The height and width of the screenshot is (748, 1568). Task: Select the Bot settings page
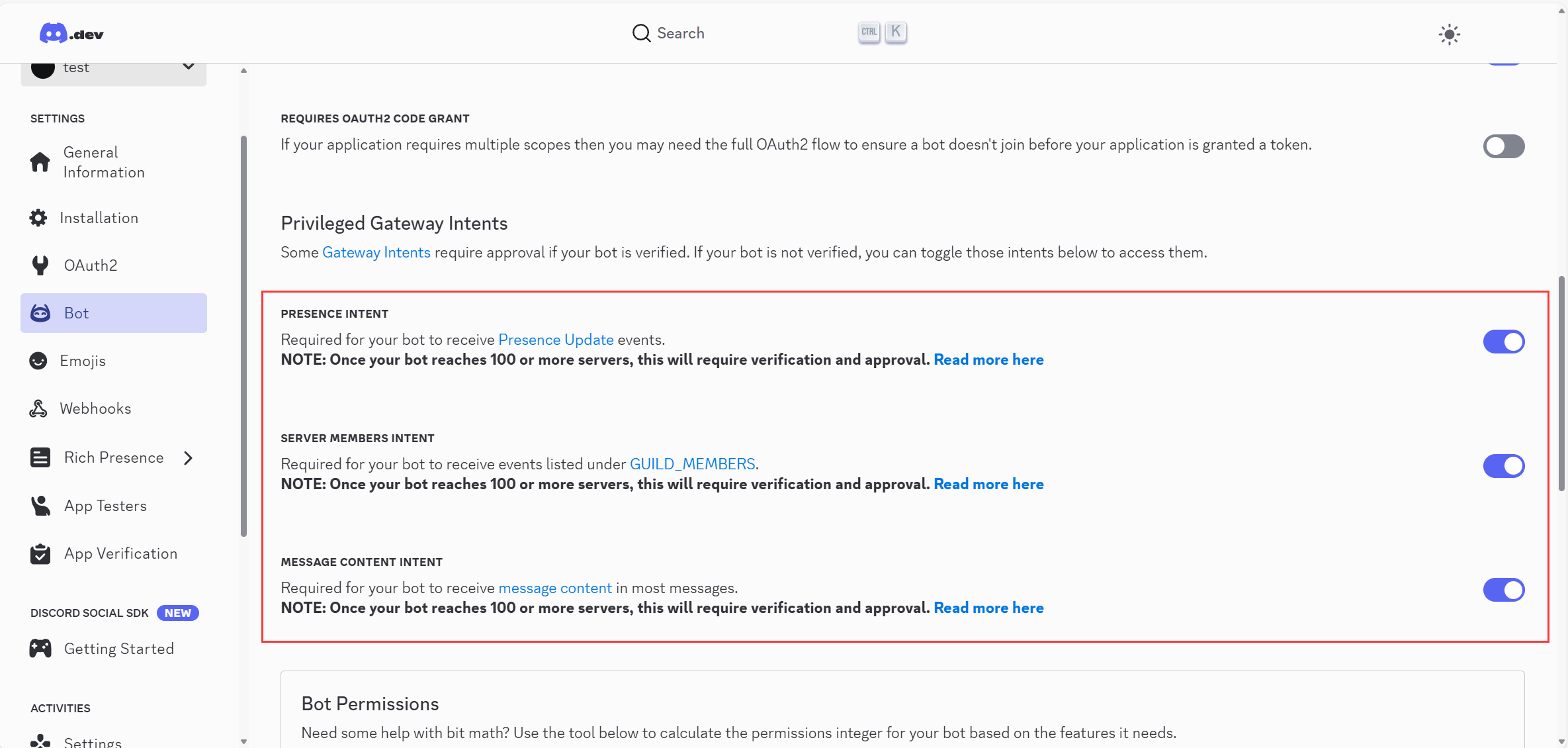click(x=114, y=313)
